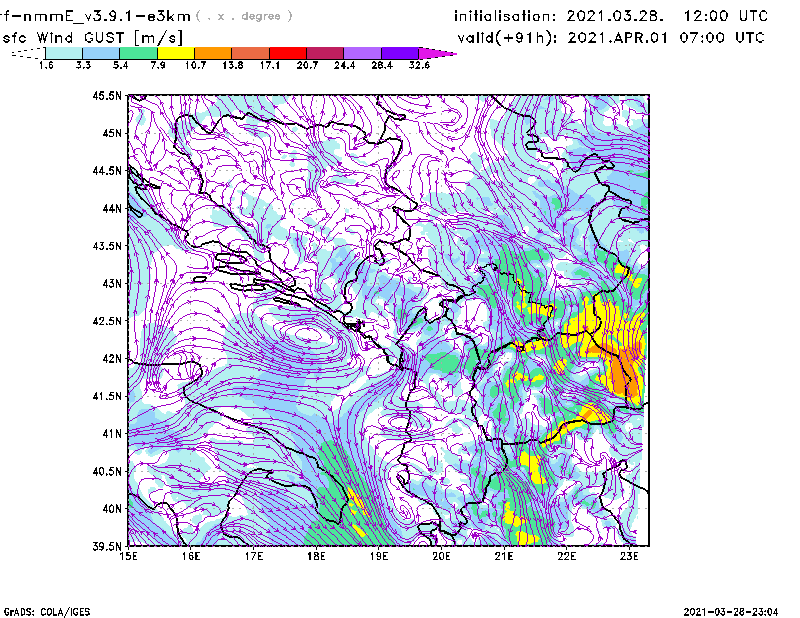Click the 45.5N latitude axis label
800x618 pixels.
click(x=106, y=96)
